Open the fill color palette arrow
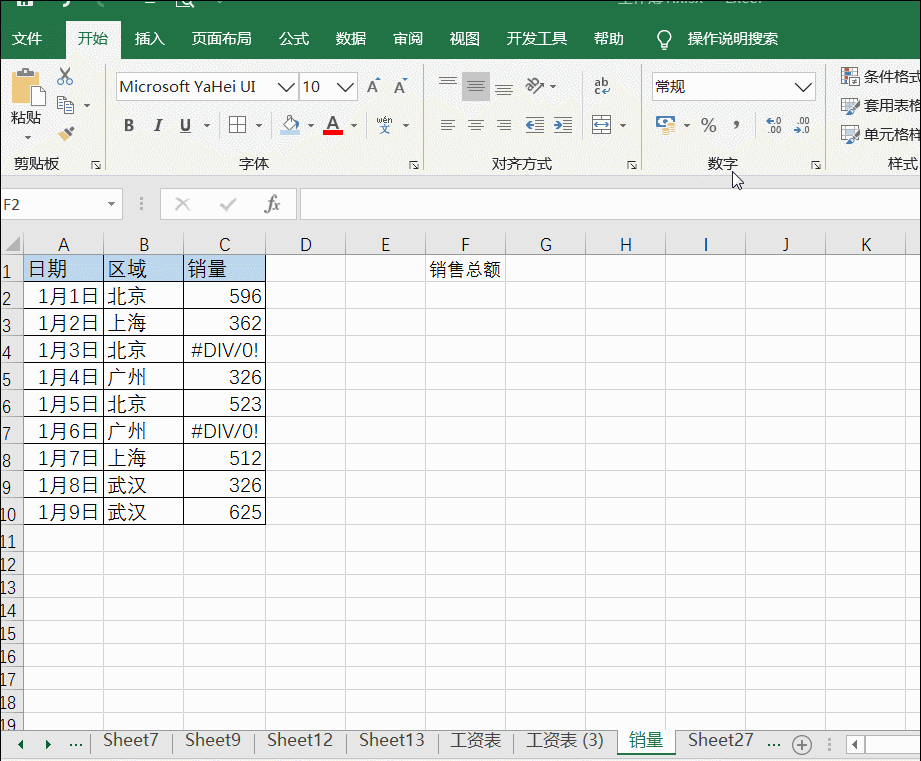921x761 pixels. [x=311, y=124]
